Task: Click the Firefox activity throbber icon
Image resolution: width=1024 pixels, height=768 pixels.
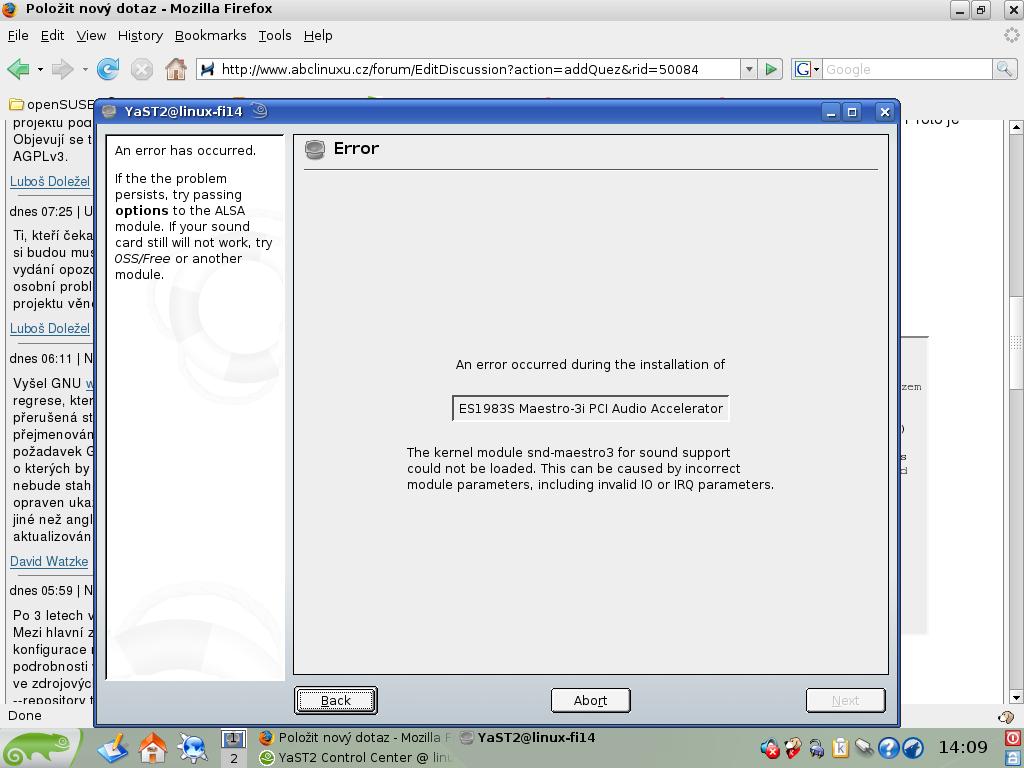Action: [1011, 35]
